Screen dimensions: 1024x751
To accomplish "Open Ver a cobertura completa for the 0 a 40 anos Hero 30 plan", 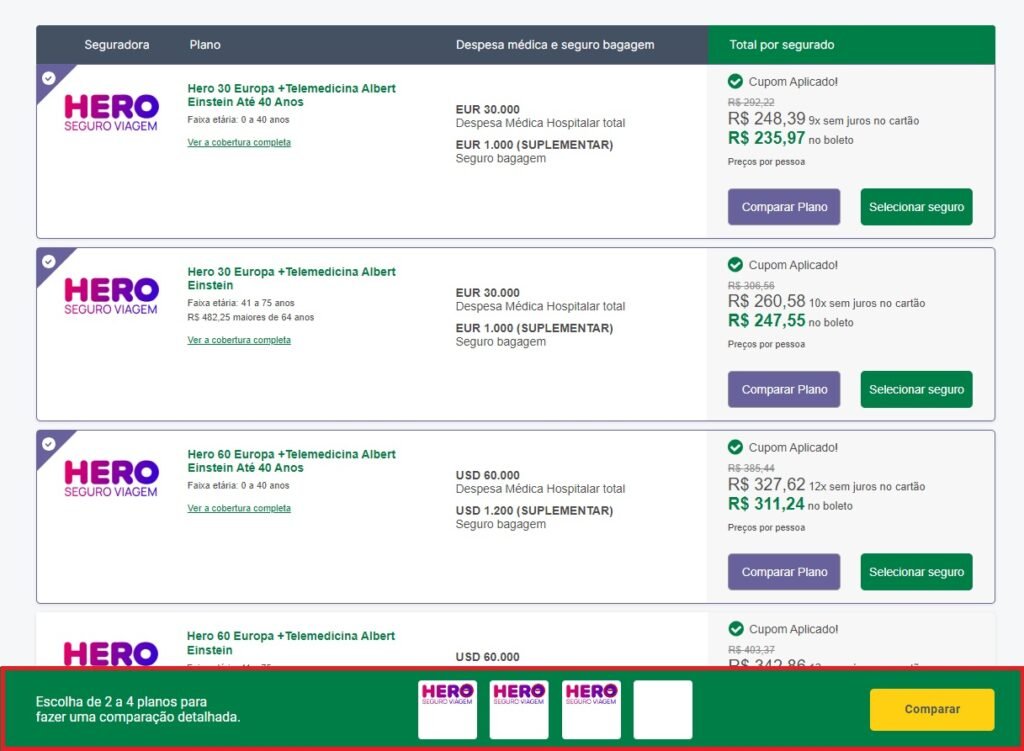I will 239,142.
